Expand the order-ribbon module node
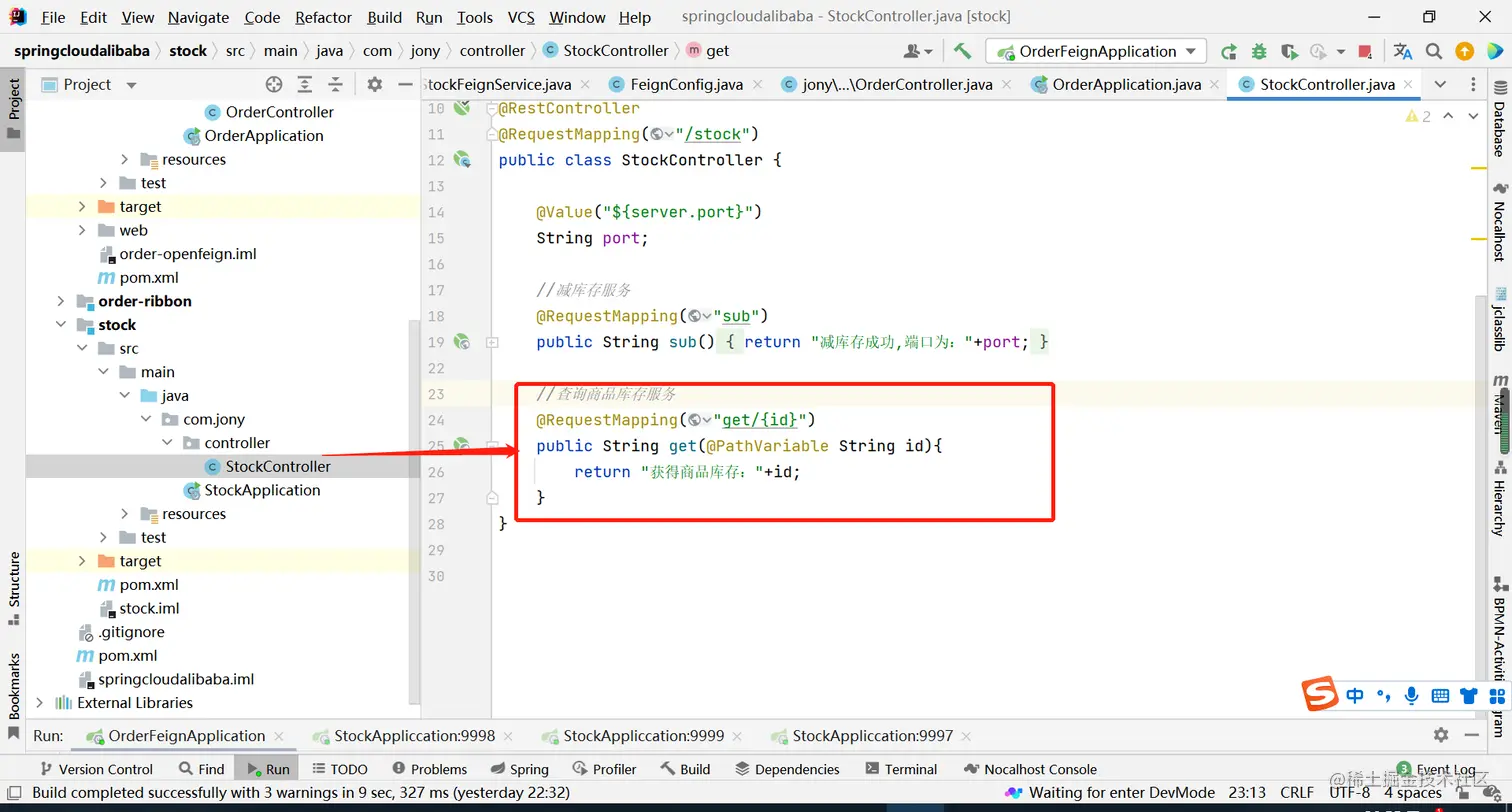Screen dimensions: 1512x812 (60, 301)
